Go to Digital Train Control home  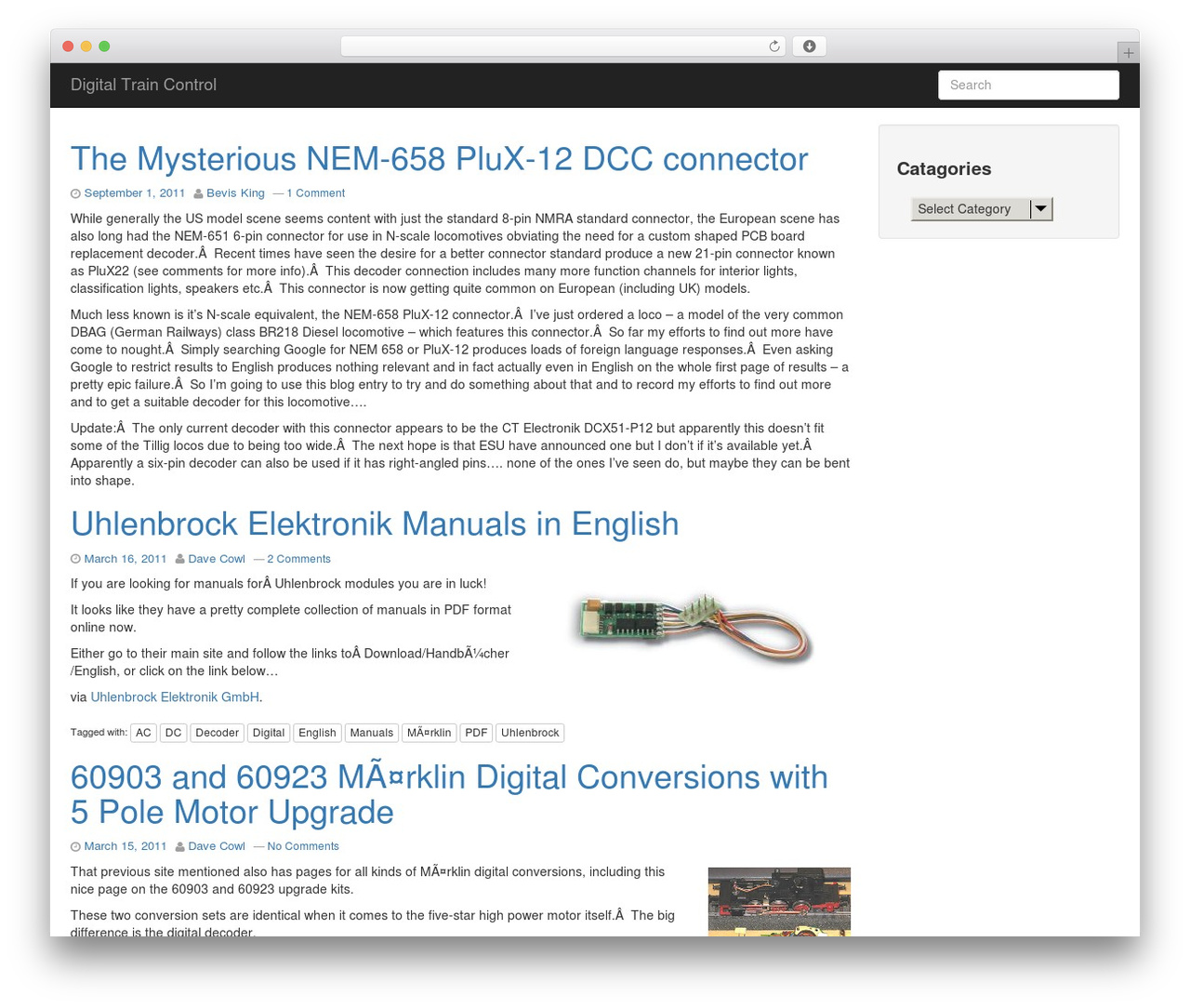tap(143, 85)
